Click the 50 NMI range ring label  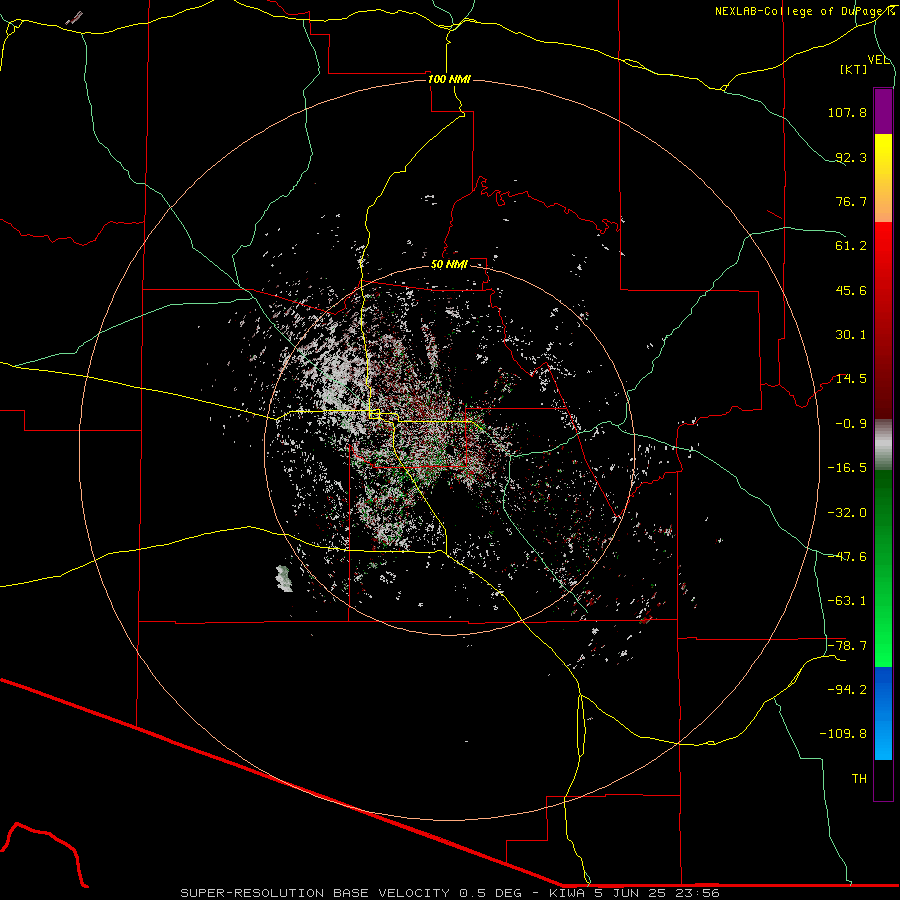(449, 265)
